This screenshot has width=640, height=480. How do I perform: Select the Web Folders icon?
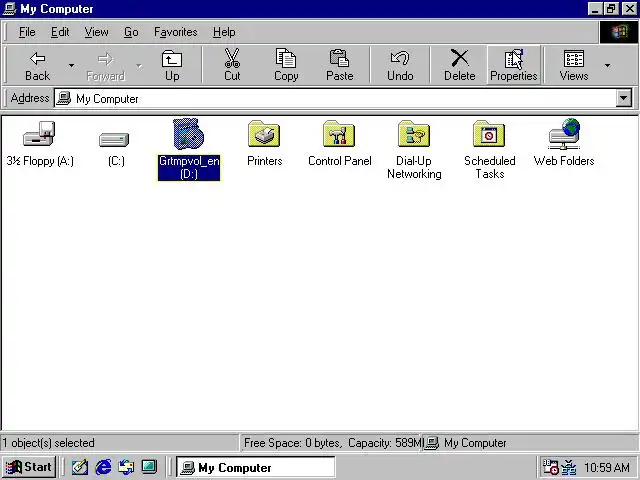click(564, 143)
